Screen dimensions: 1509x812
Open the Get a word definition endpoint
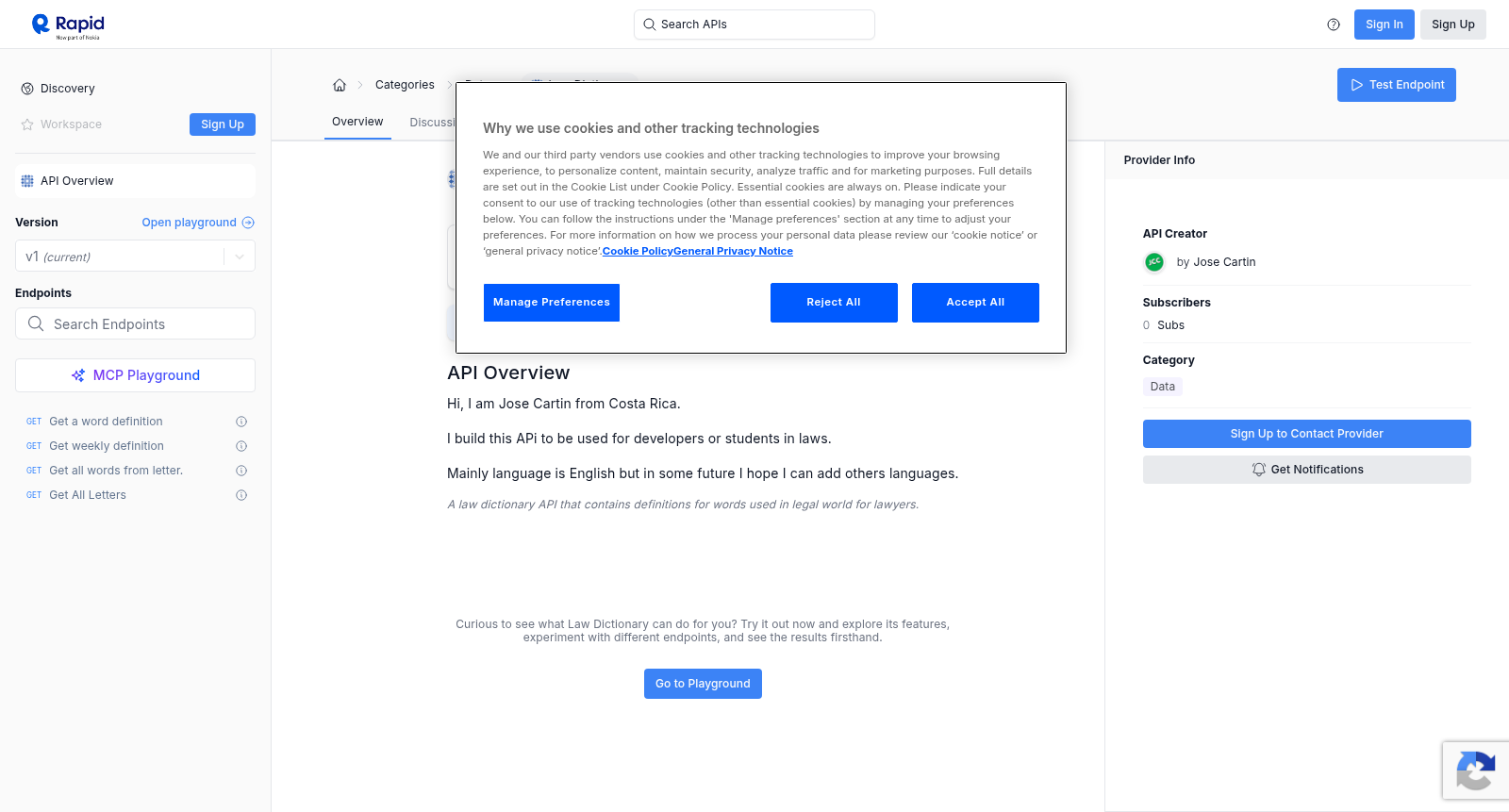(106, 422)
